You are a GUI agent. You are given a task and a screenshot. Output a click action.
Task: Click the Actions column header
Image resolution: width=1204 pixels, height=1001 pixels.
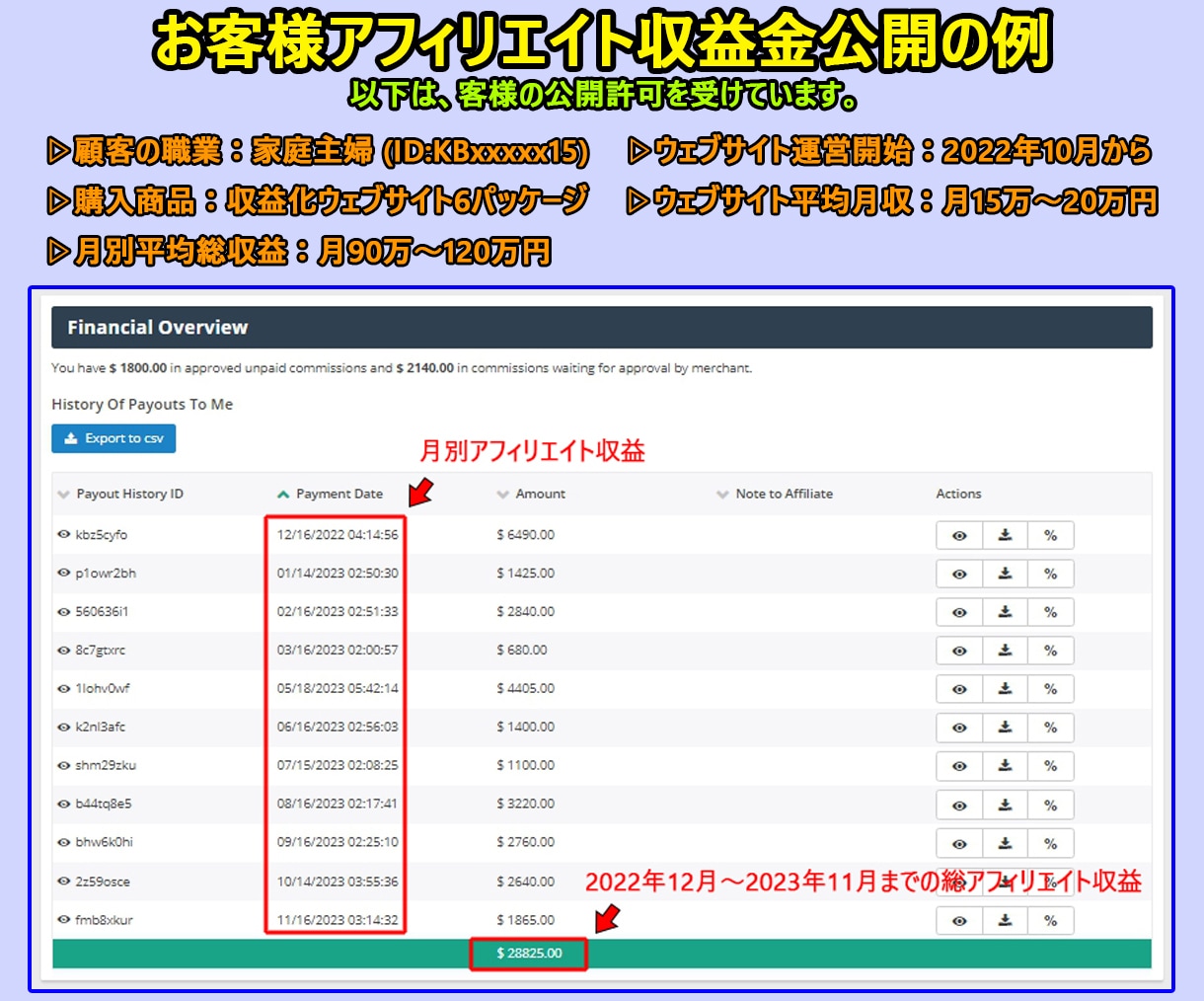(958, 494)
